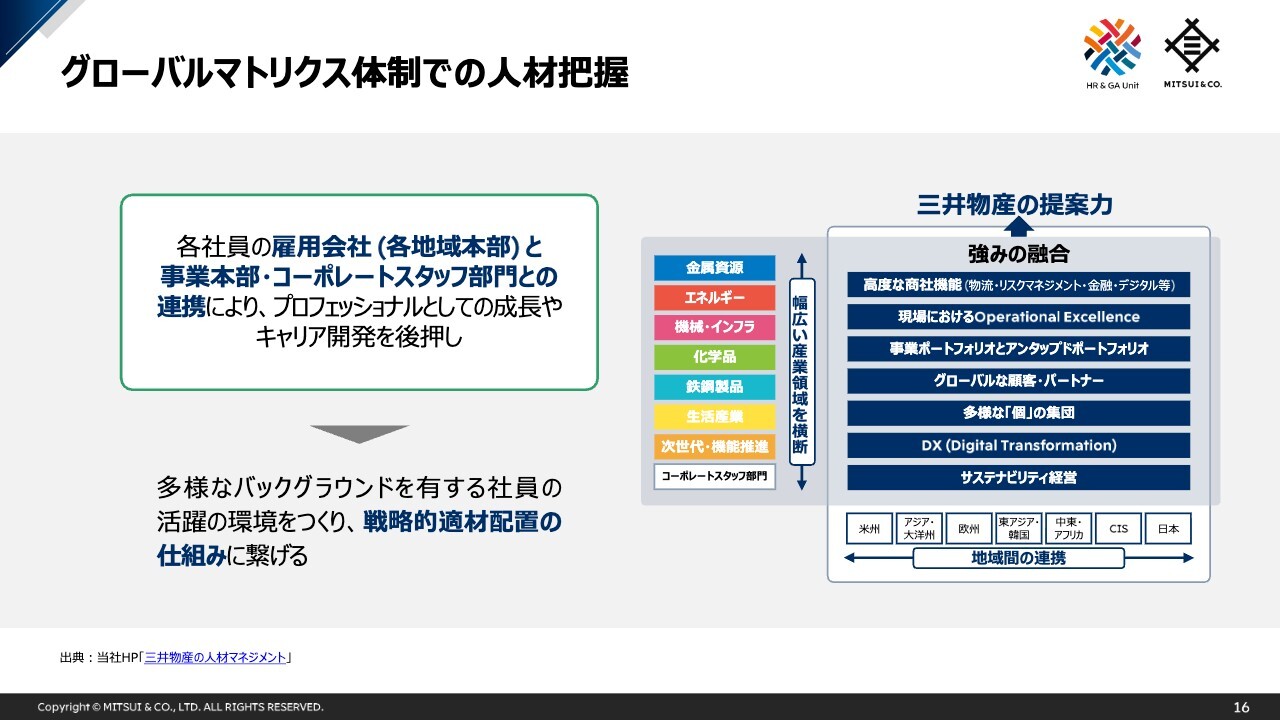Select the エネルギー red segment box
The width and height of the screenshot is (1280, 720).
point(714,298)
